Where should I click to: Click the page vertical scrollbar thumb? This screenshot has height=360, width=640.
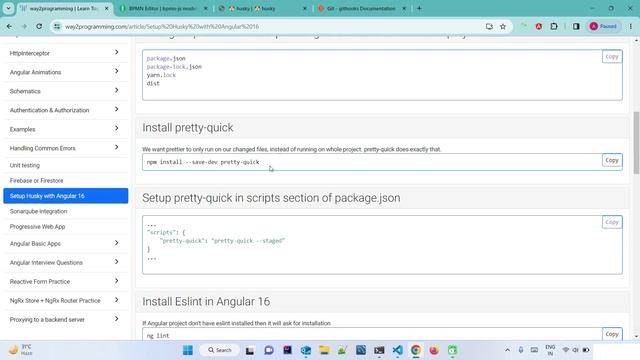pos(636,143)
